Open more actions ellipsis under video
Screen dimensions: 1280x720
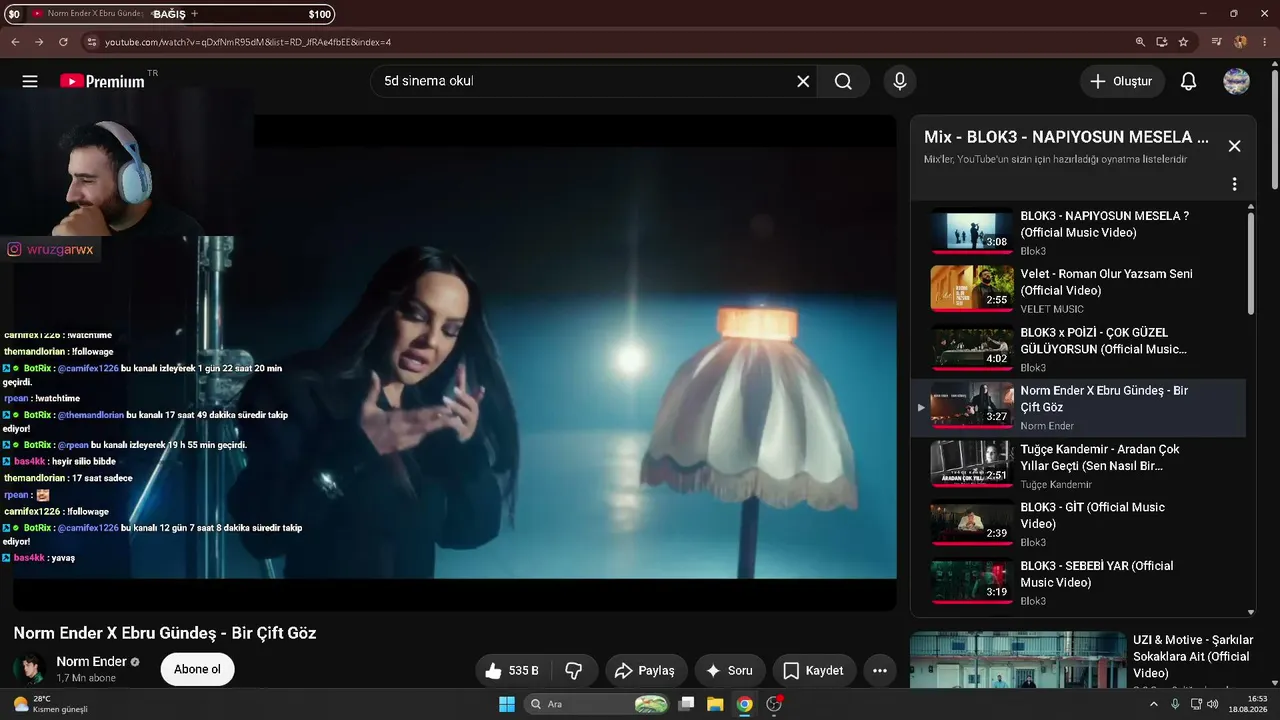tap(880, 670)
